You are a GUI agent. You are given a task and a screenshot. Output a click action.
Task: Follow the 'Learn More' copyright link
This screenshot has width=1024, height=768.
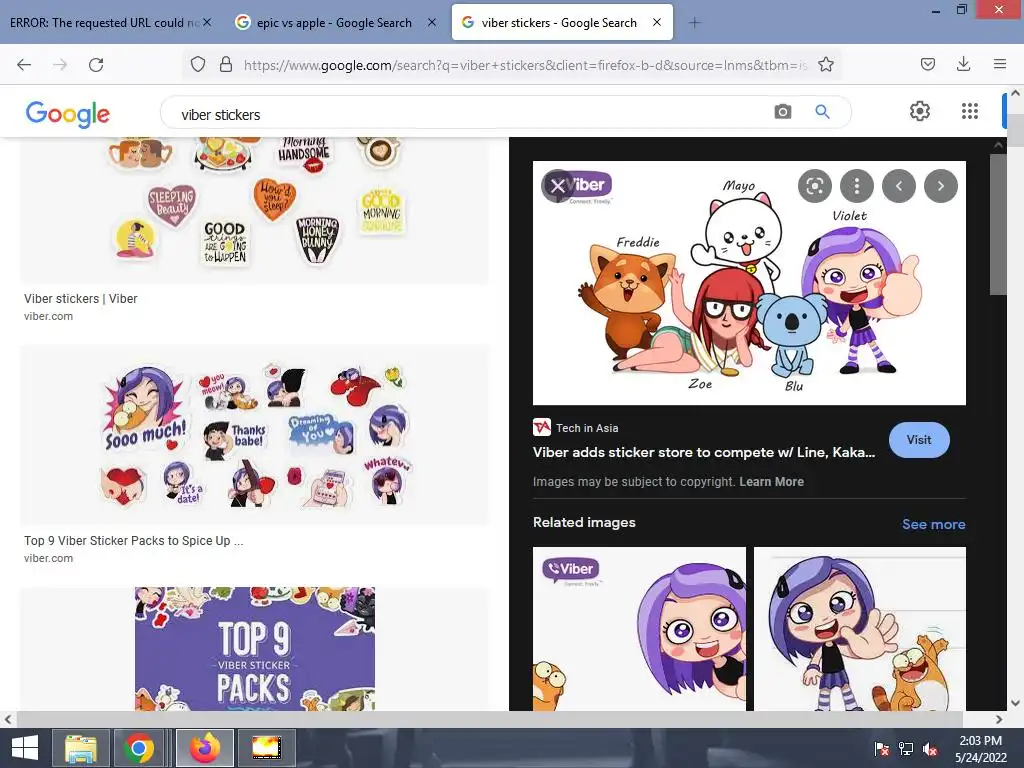pyautogui.click(x=771, y=481)
